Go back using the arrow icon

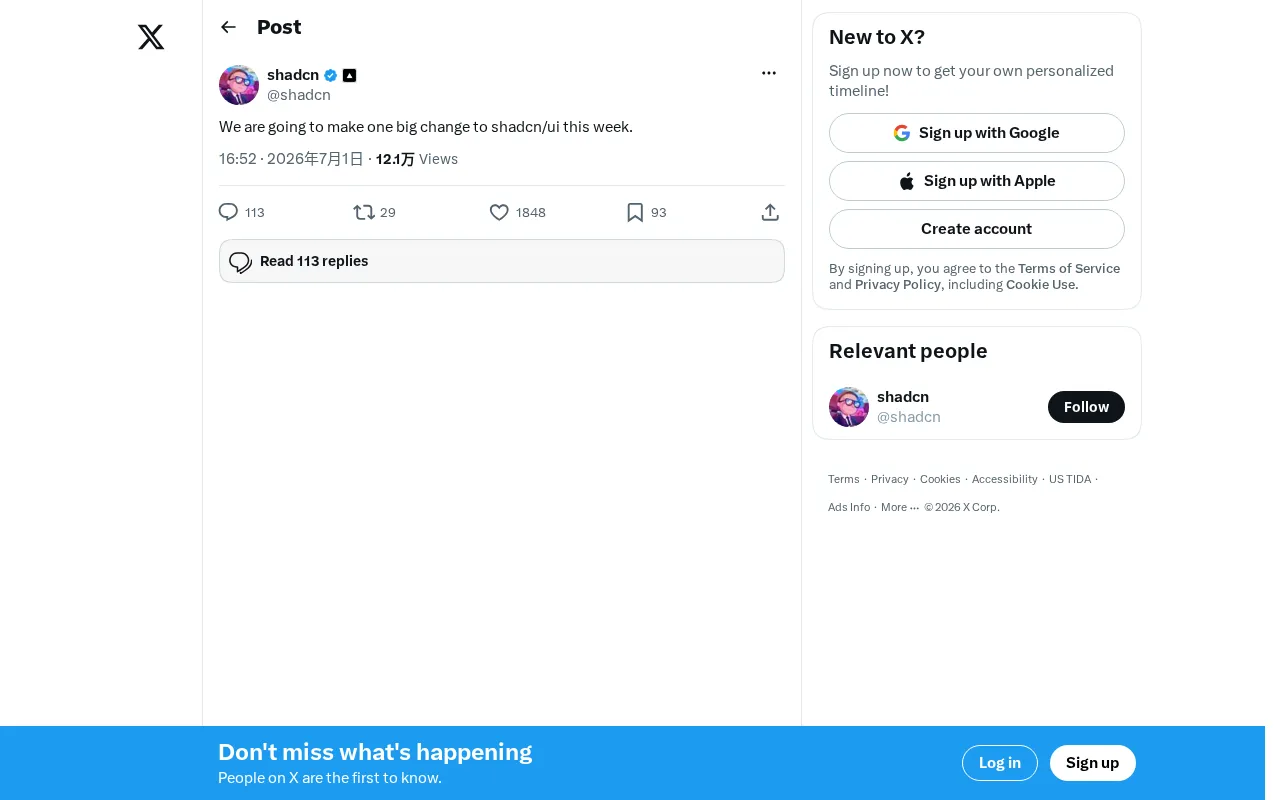228,27
